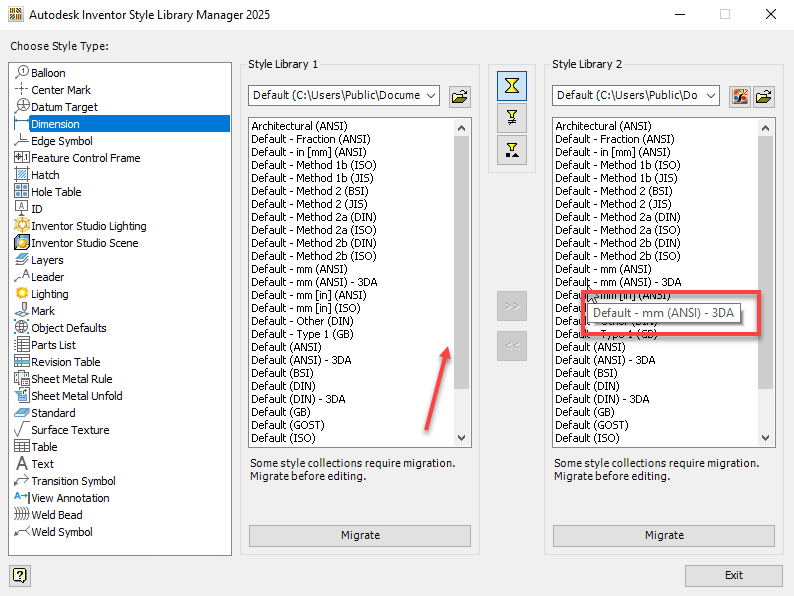Open the help question mark icon
Screen dimensions: 794x596
point(20,575)
